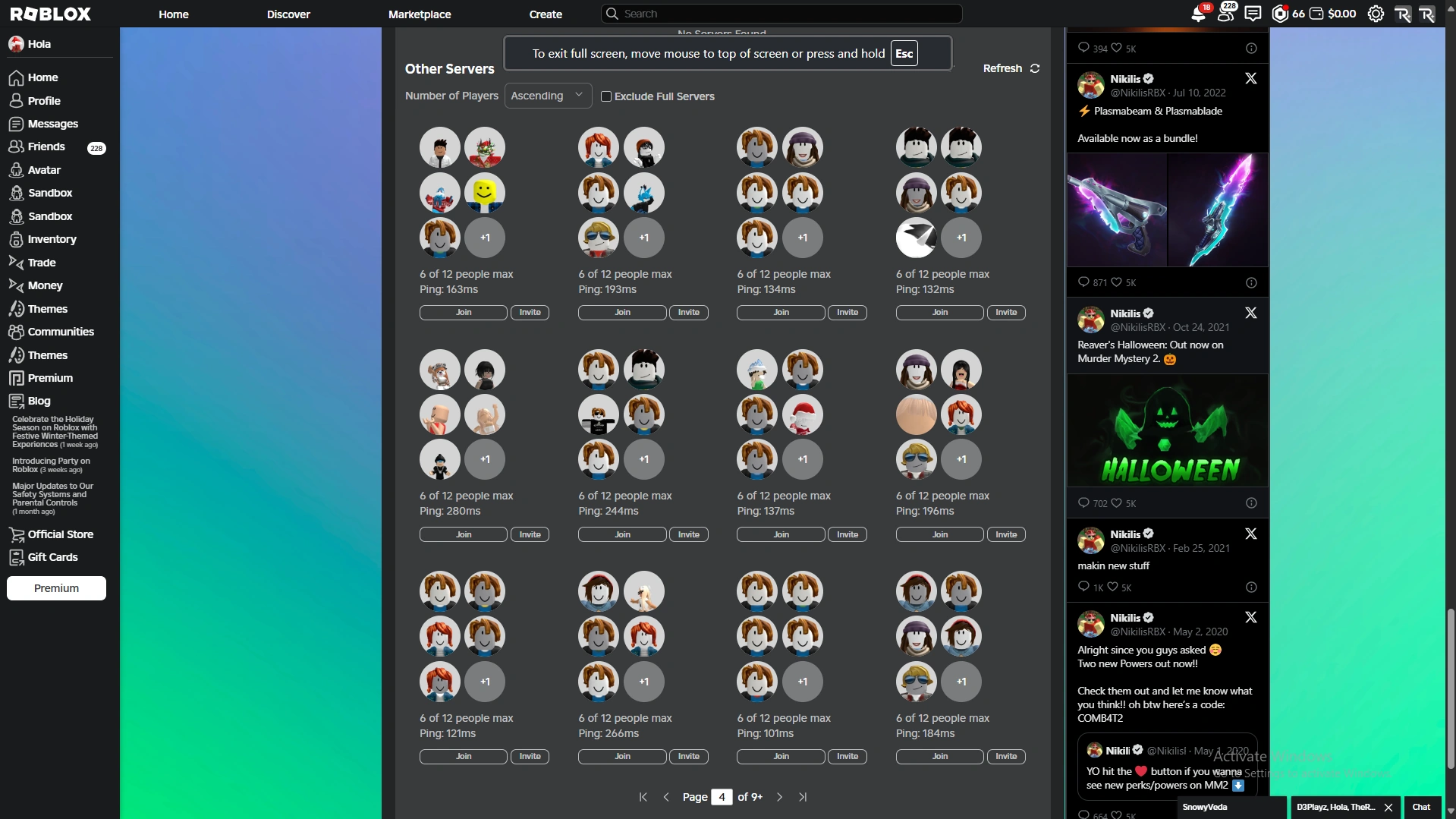Like the tweet with 871 likes
1456x819 pixels.
pyautogui.click(x=1117, y=282)
